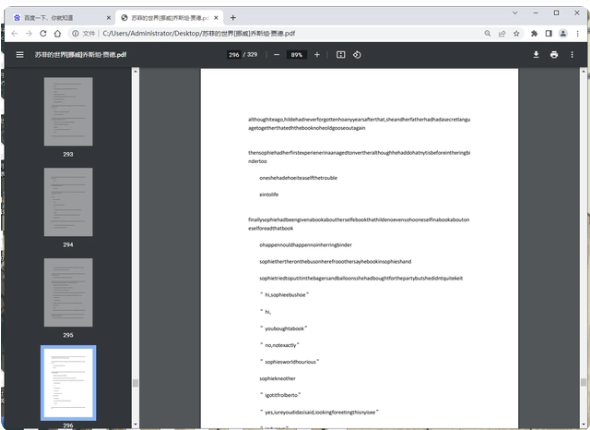The height and width of the screenshot is (430, 590).
Task: Click the zoom in plus button
Action: [x=317, y=55]
